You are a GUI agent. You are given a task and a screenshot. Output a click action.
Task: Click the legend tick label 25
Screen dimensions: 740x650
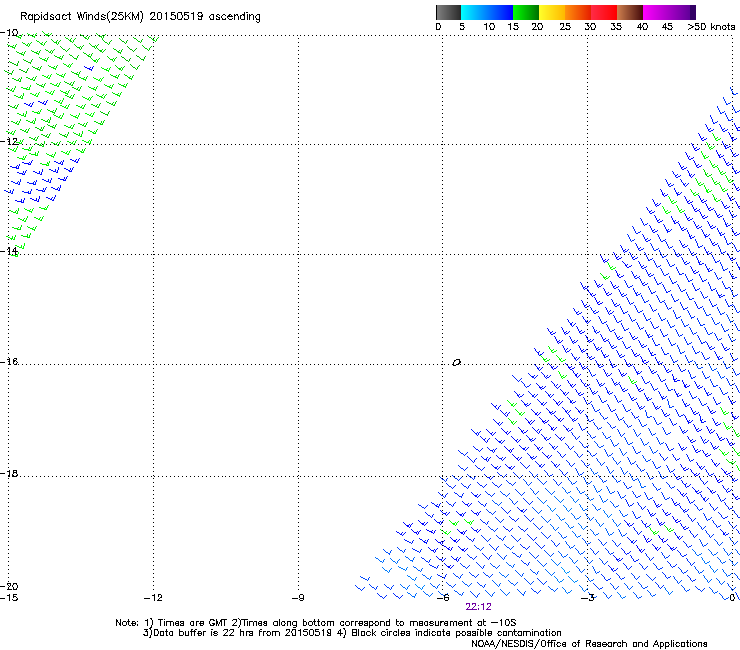point(565,27)
